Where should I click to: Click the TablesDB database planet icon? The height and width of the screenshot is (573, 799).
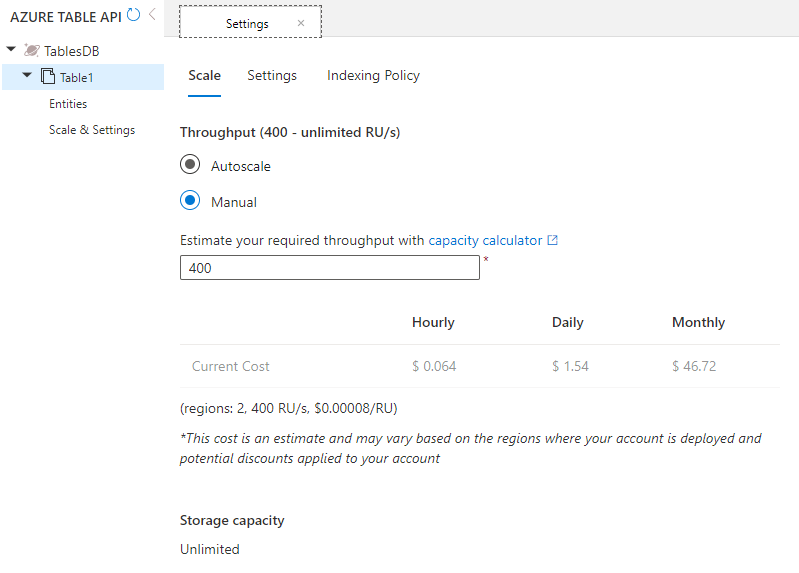pos(32,50)
